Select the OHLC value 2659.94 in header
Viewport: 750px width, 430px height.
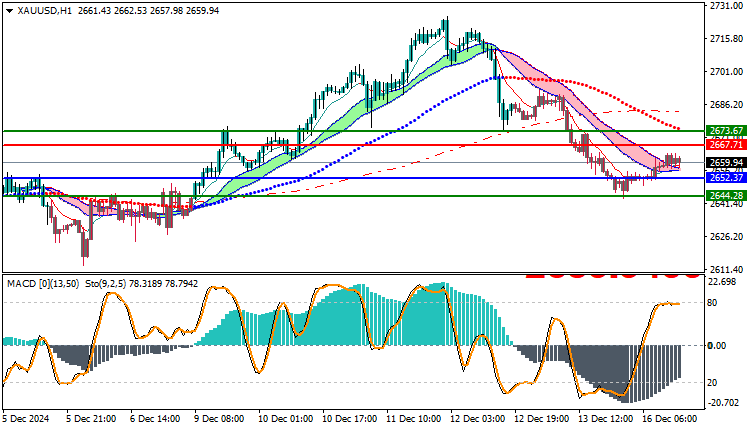(x=202, y=11)
